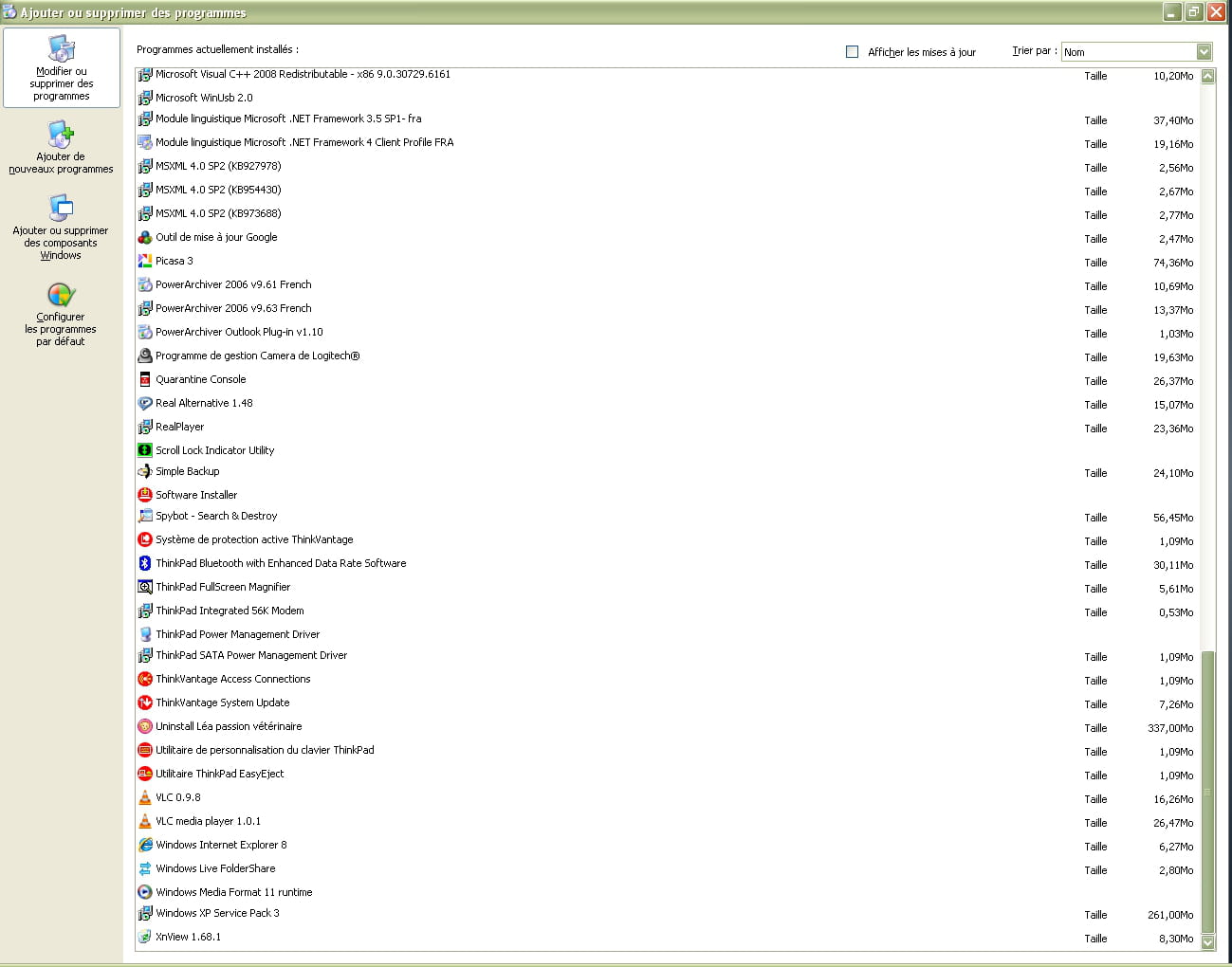
Task: Enable the Afficher les mises à jour checkbox
Action: [x=852, y=52]
